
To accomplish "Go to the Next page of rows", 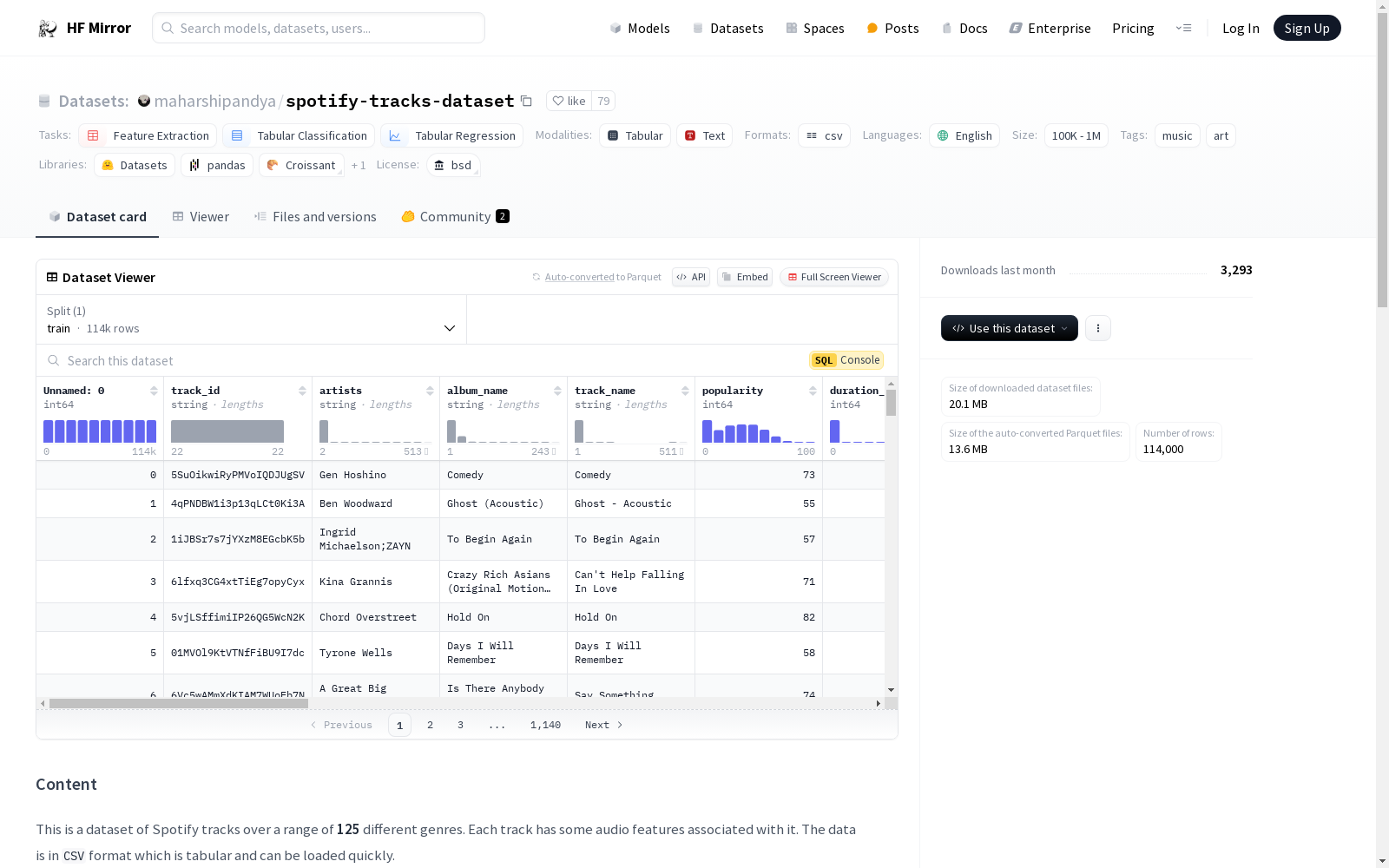I will coord(604,725).
